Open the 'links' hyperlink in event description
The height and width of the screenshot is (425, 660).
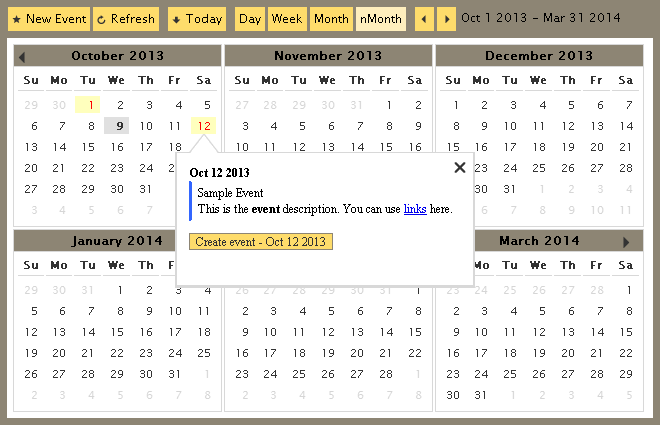click(x=414, y=209)
